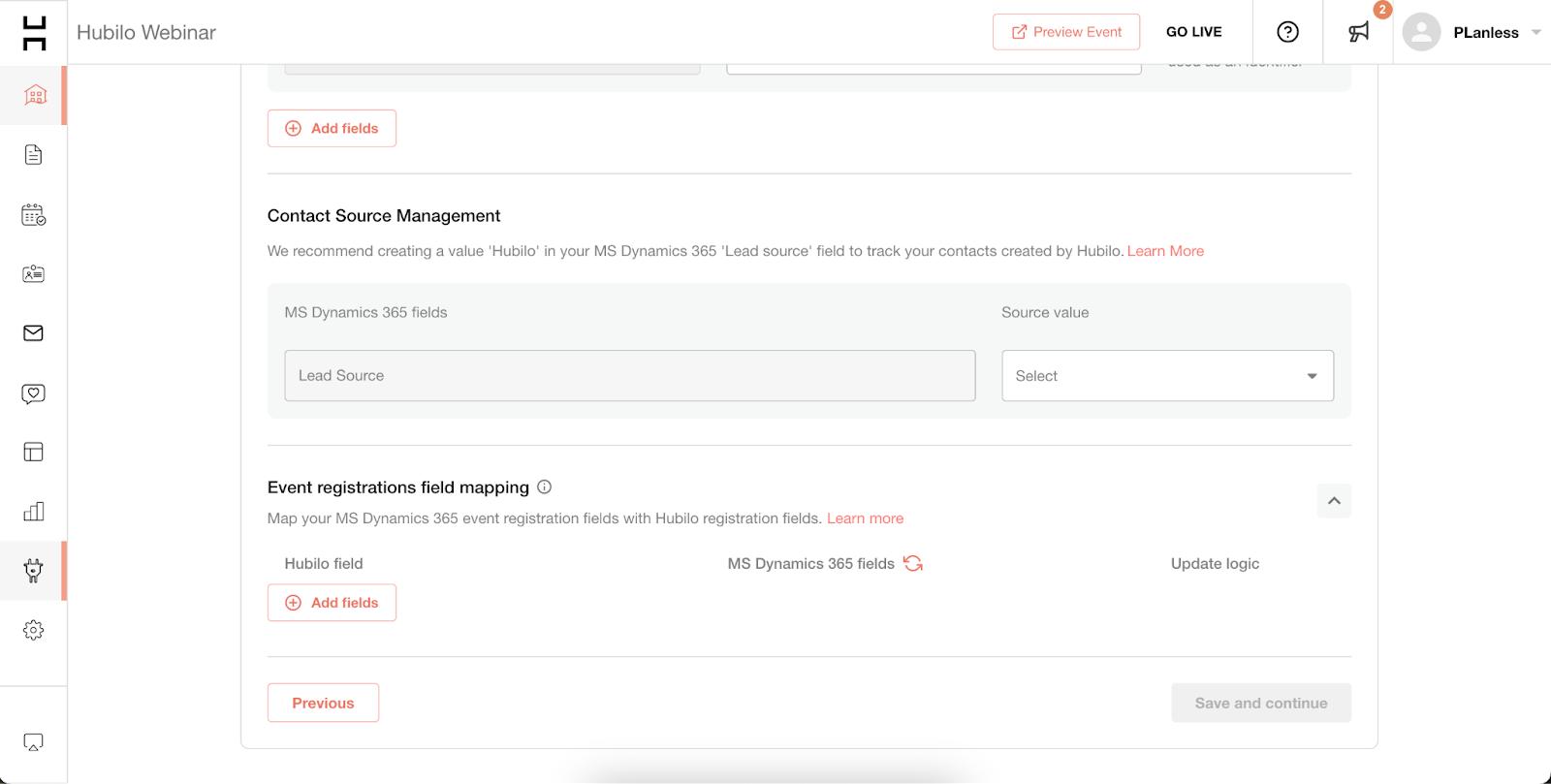Click the Update logic column header
1551x784 pixels.
1215,563
